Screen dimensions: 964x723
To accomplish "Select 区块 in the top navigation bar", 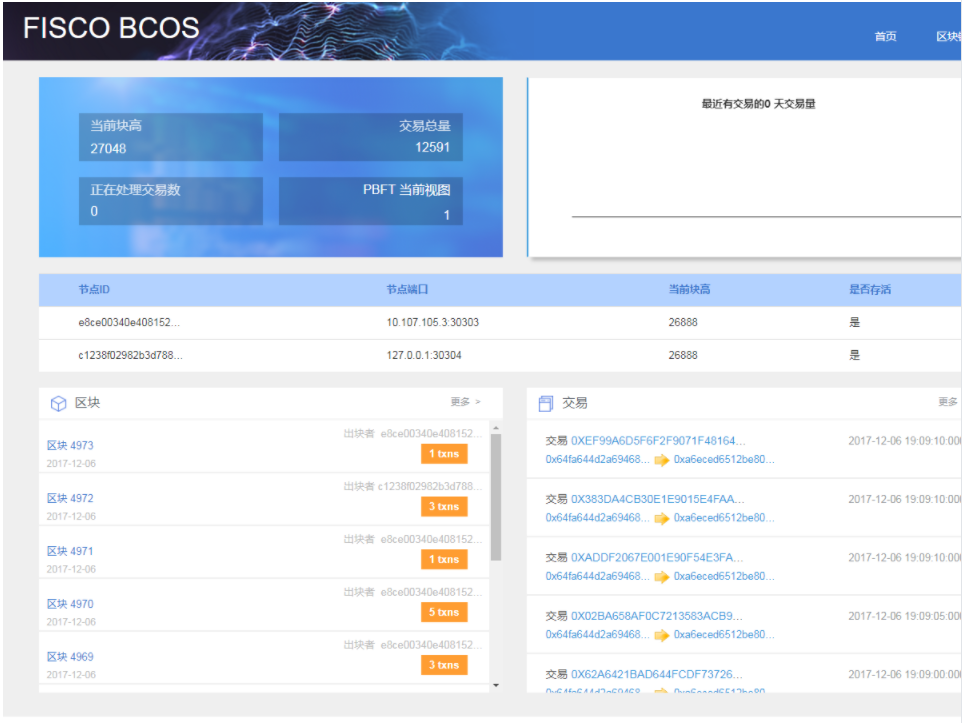I will tap(948, 35).
